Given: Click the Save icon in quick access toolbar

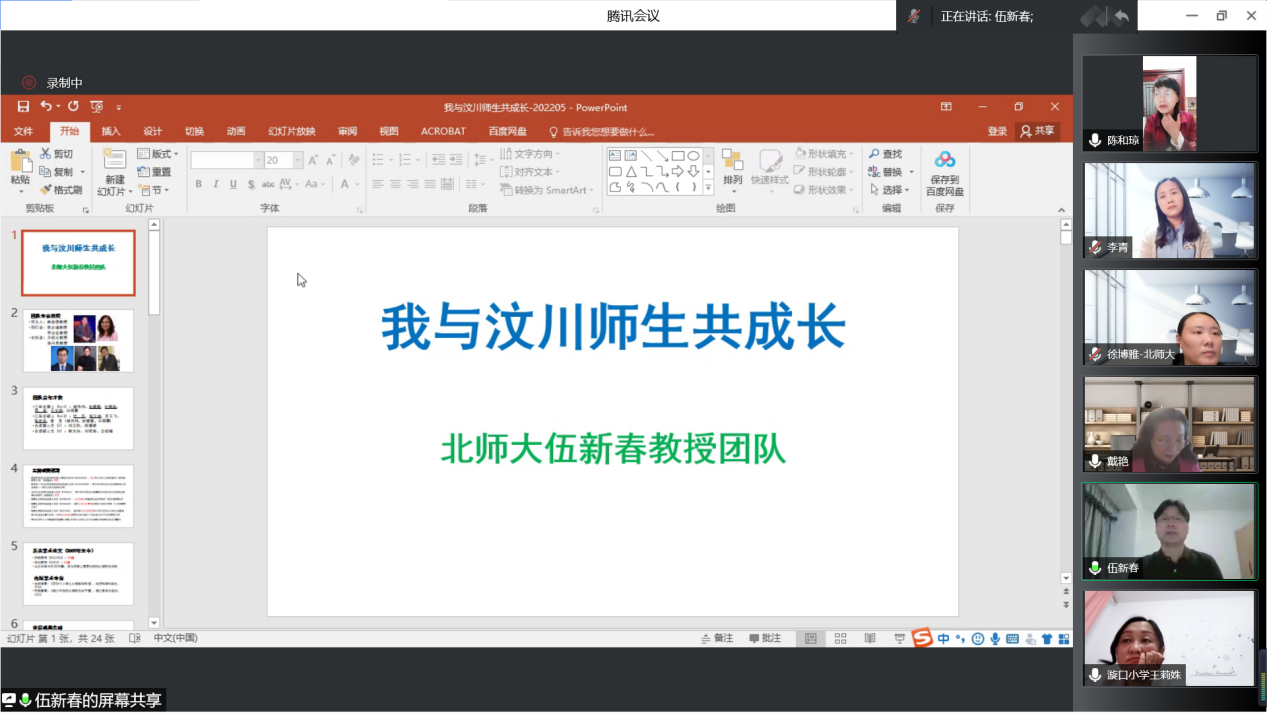Looking at the screenshot, I should (23, 107).
